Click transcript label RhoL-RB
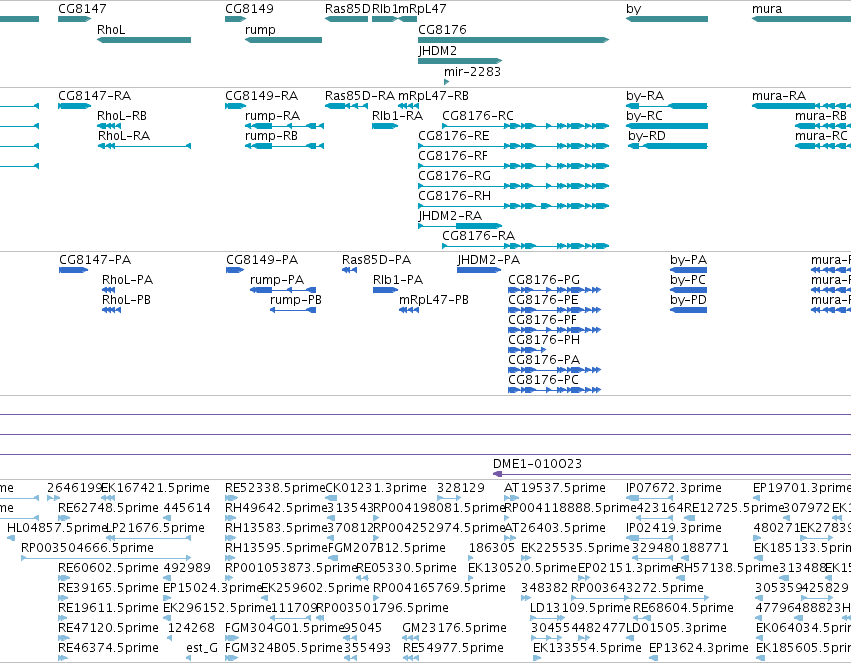This screenshot has height=663, width=851. point(122,116)
